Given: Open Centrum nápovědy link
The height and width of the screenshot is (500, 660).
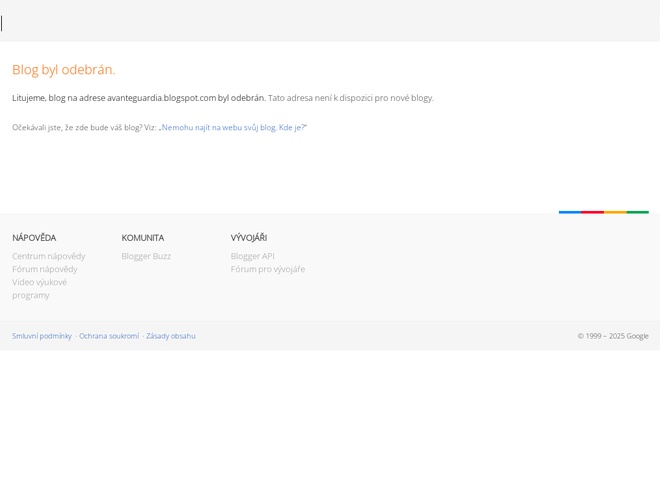Looking at the screenshot, I should point(48,256).
